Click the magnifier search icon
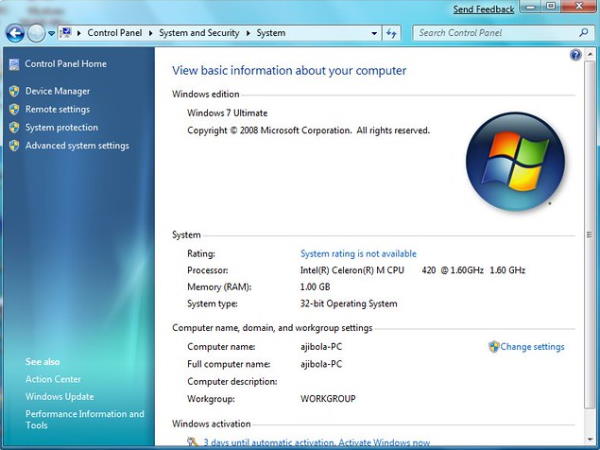Screen dimensions: 600x450 [x=584, y=33]
